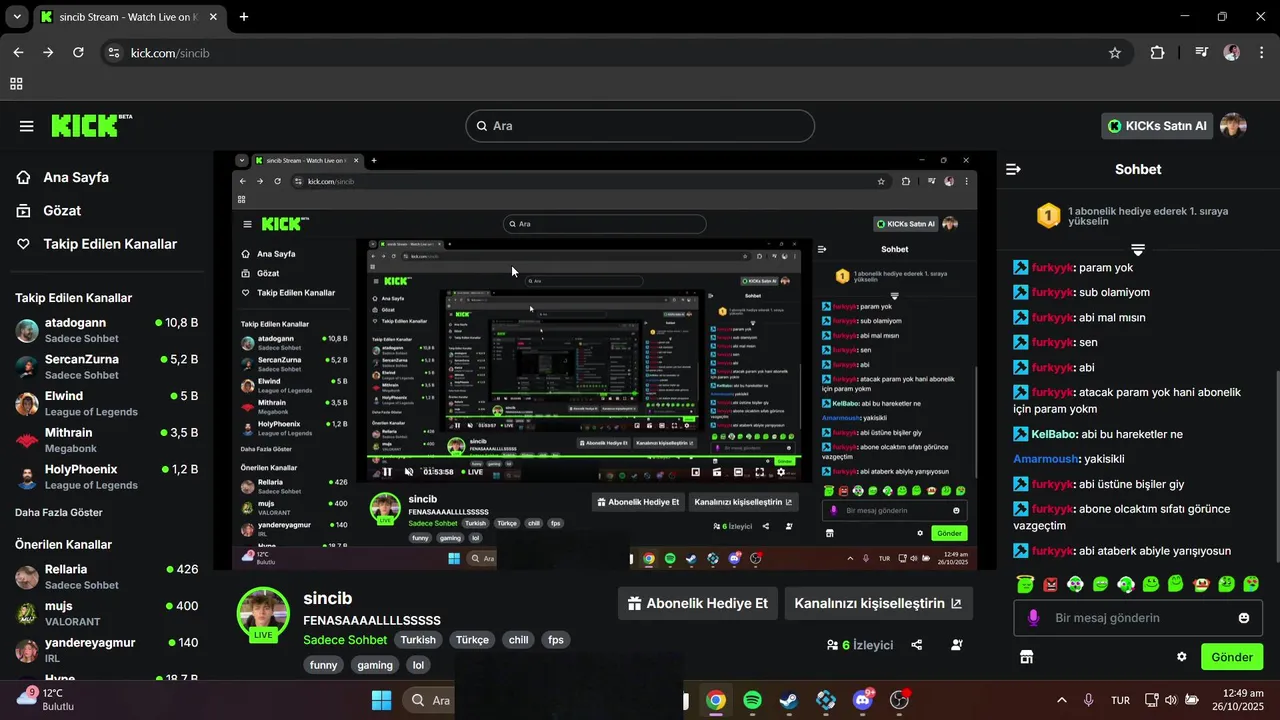Select the sincib Stream browser tab
The width and height of the screenshot is (1280, 720).
130,17
